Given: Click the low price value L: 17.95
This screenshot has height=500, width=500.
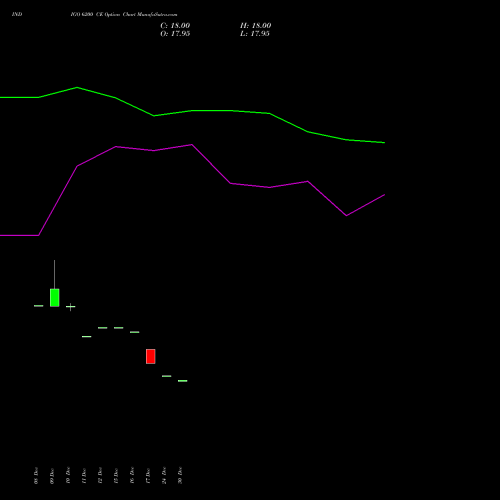Looking at the screenshot, I should tap(255, 34).
